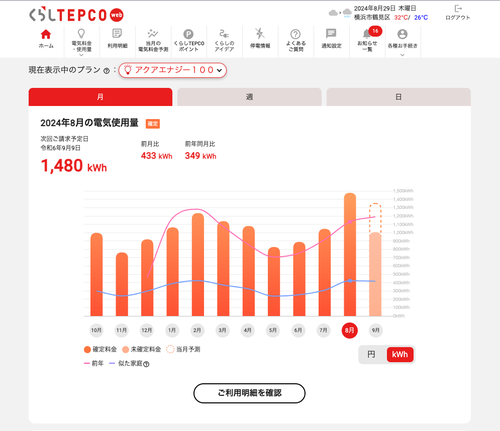Switch chart units to 円

click(371, 354)
